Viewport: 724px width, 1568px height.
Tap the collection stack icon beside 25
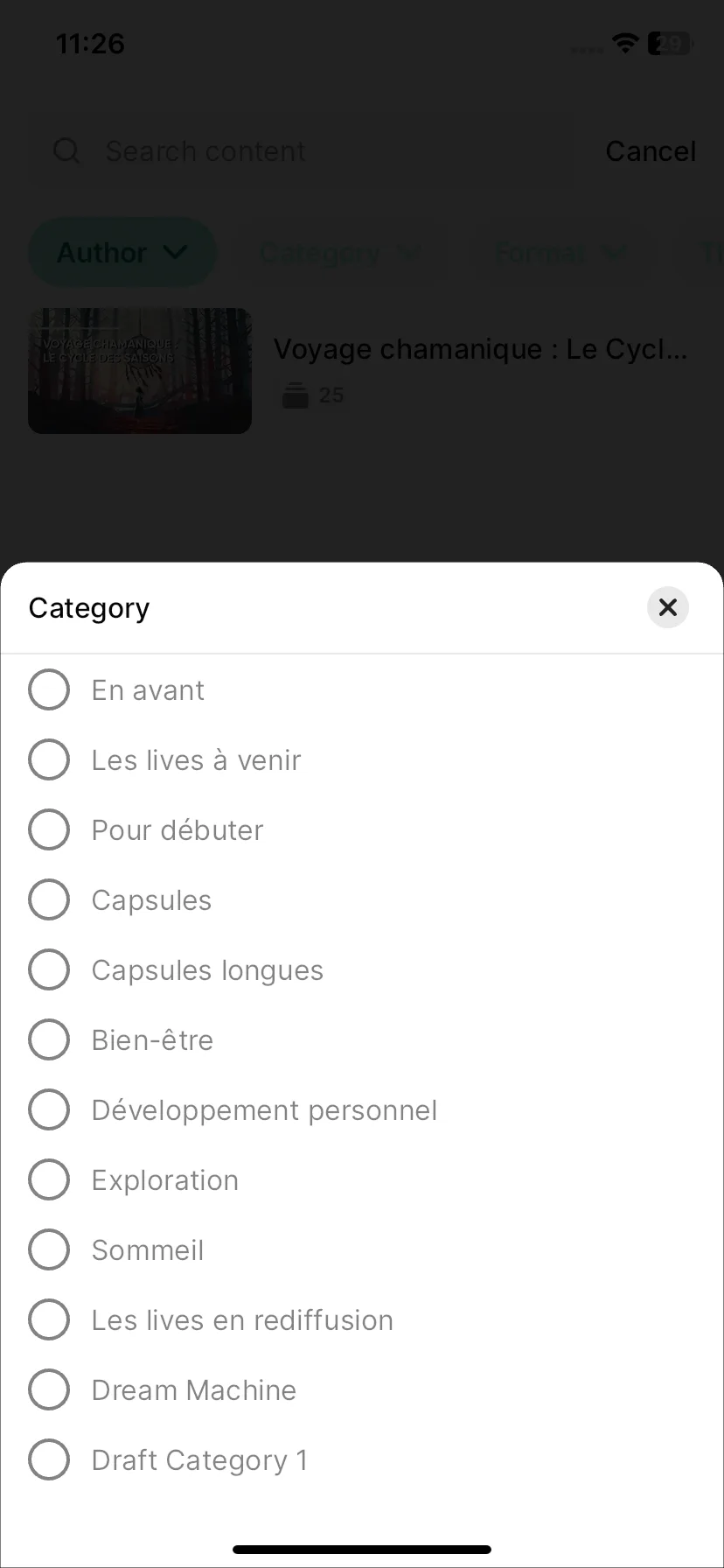coord(296,395)
